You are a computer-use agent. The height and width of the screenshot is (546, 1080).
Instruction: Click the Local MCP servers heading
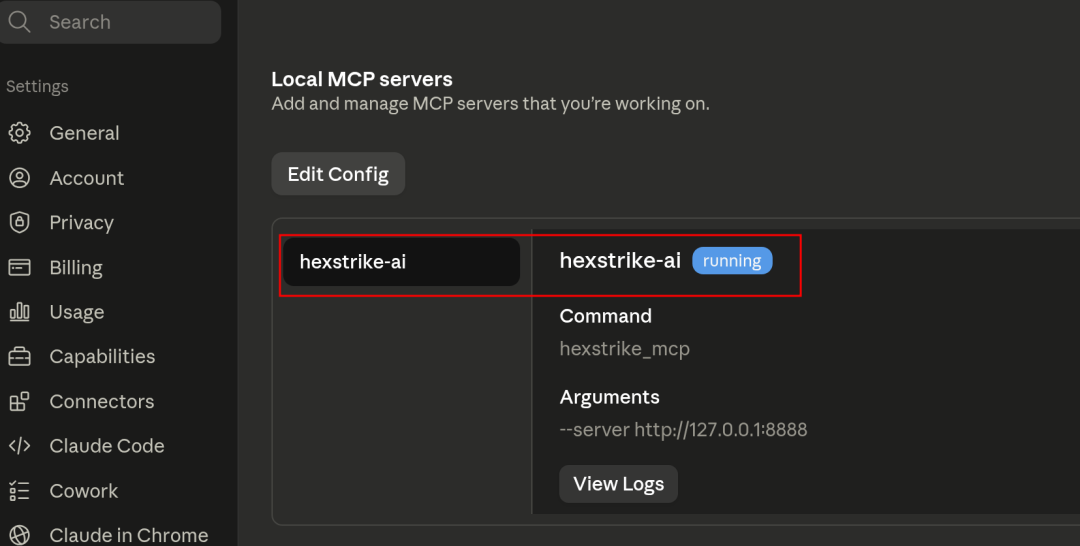coord(362,79)
